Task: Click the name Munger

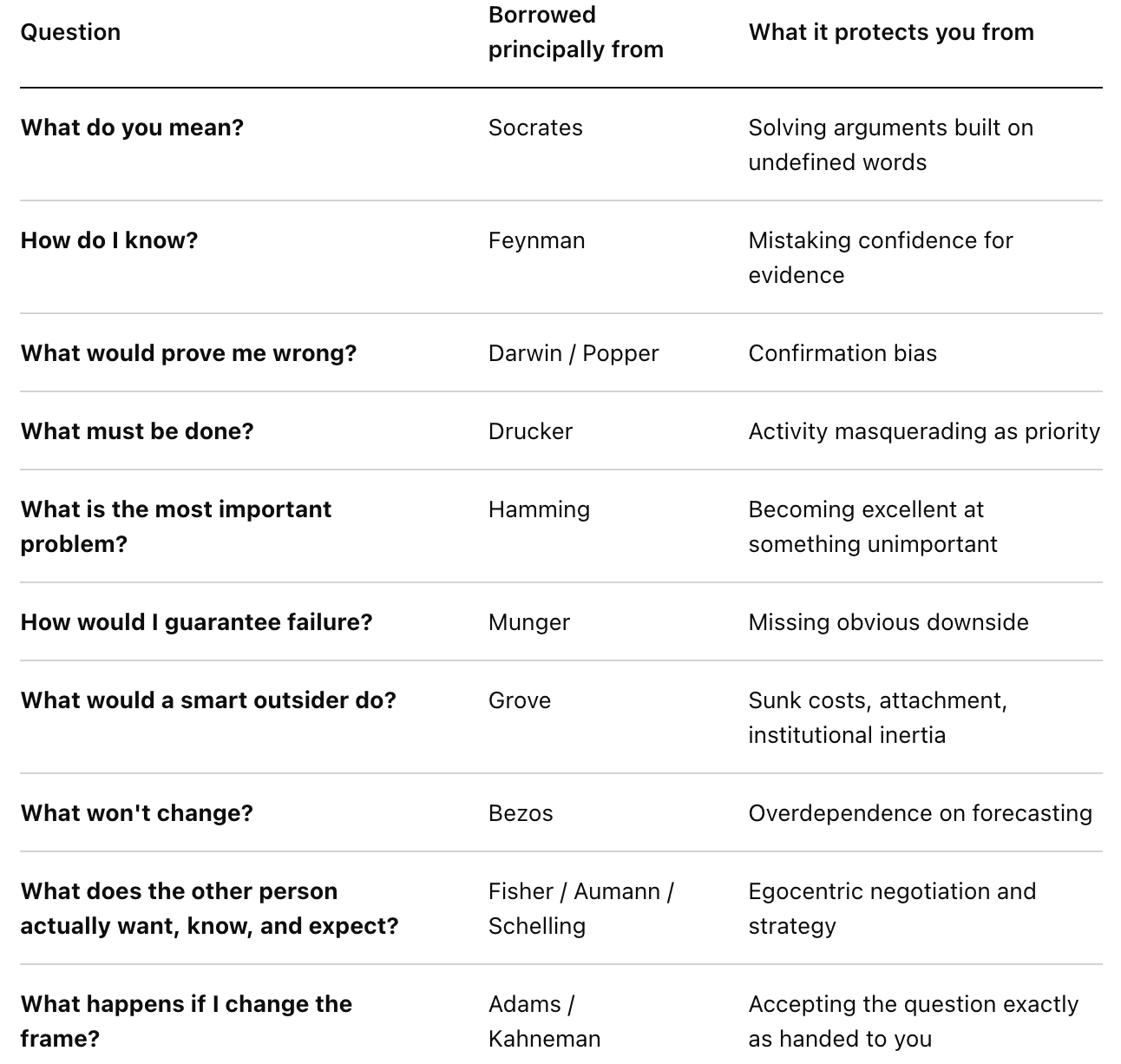Action: pos(529,622)
